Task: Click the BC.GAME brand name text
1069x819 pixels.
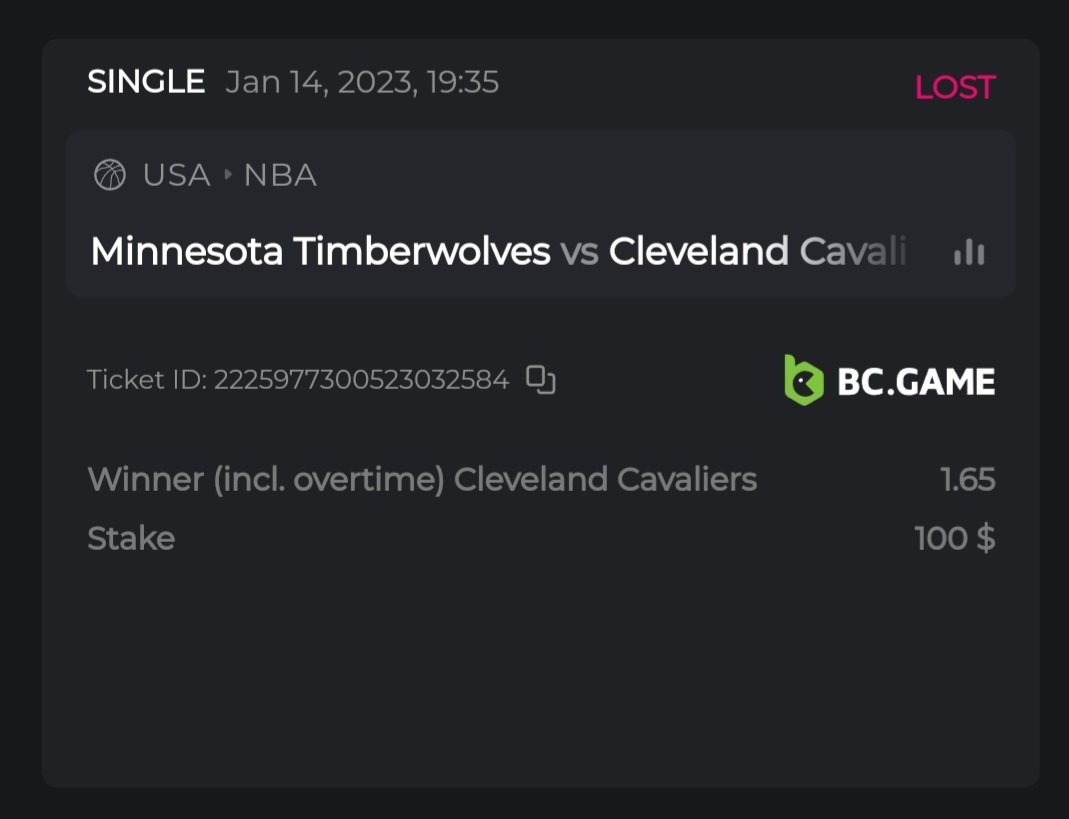Action: point(915,382)
